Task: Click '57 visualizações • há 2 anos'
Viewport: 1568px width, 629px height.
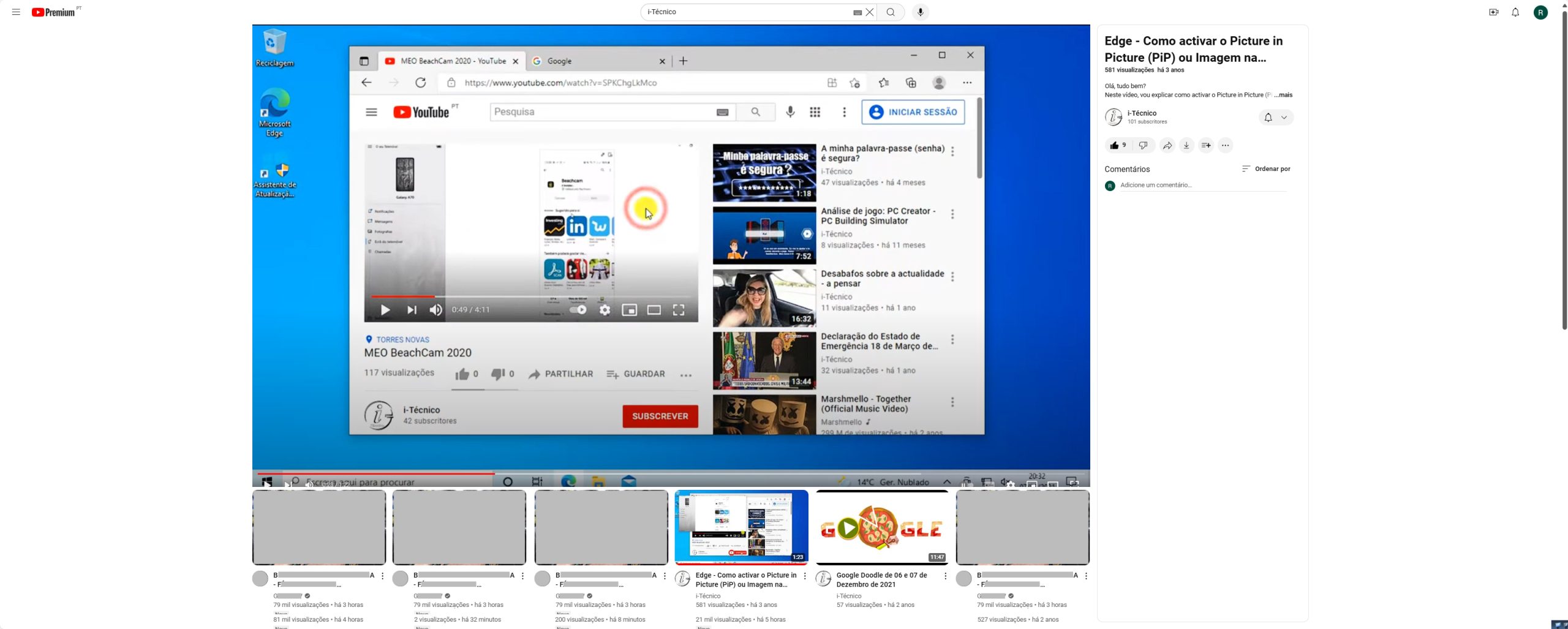Action: point(875,605)
